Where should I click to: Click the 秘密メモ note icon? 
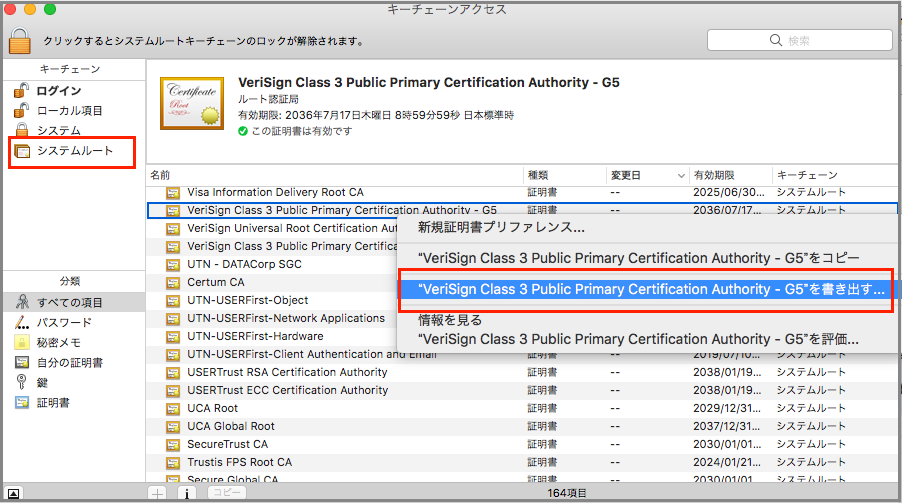click(x=22, y=342)
